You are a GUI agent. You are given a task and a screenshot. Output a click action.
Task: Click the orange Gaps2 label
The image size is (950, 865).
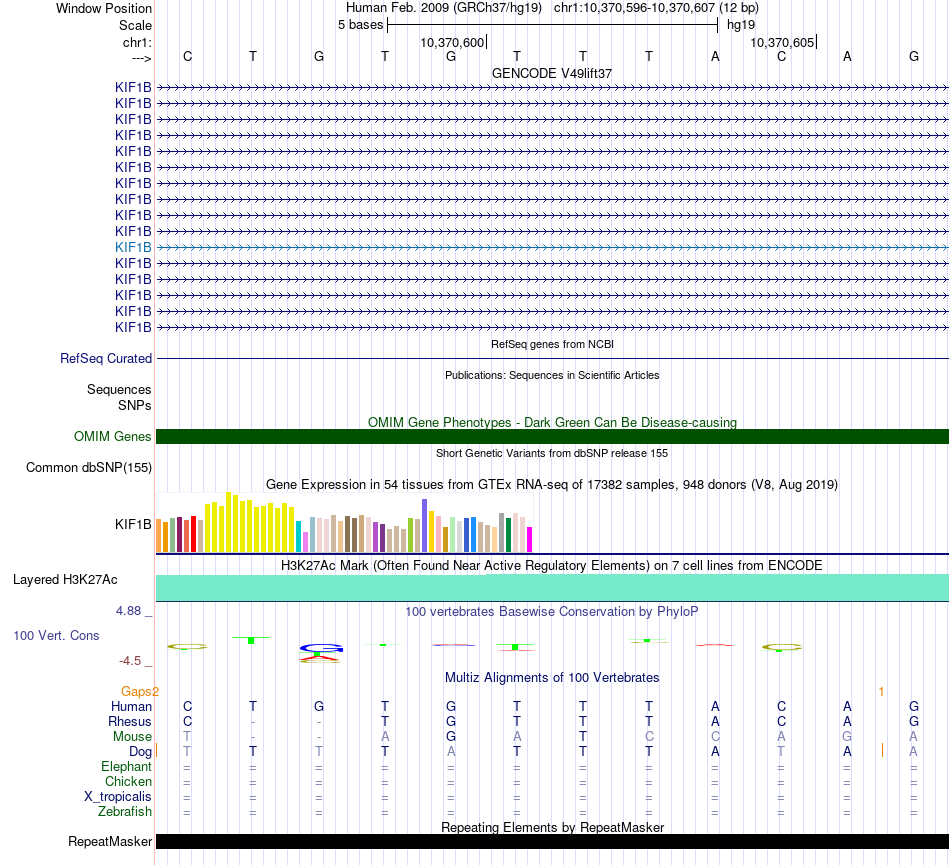(140, 691)
